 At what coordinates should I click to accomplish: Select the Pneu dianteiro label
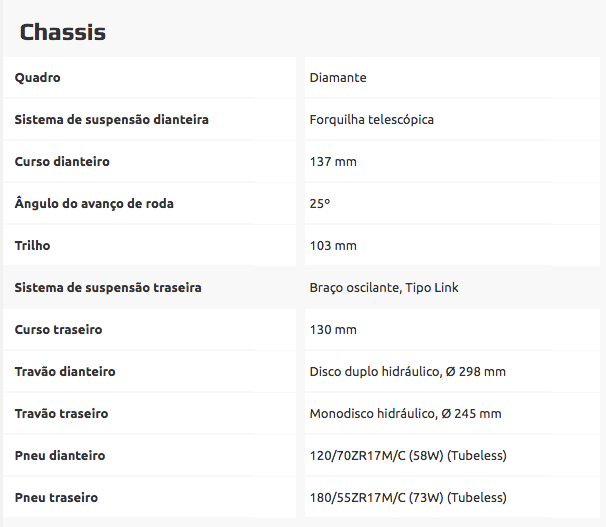tap(60, 455)
